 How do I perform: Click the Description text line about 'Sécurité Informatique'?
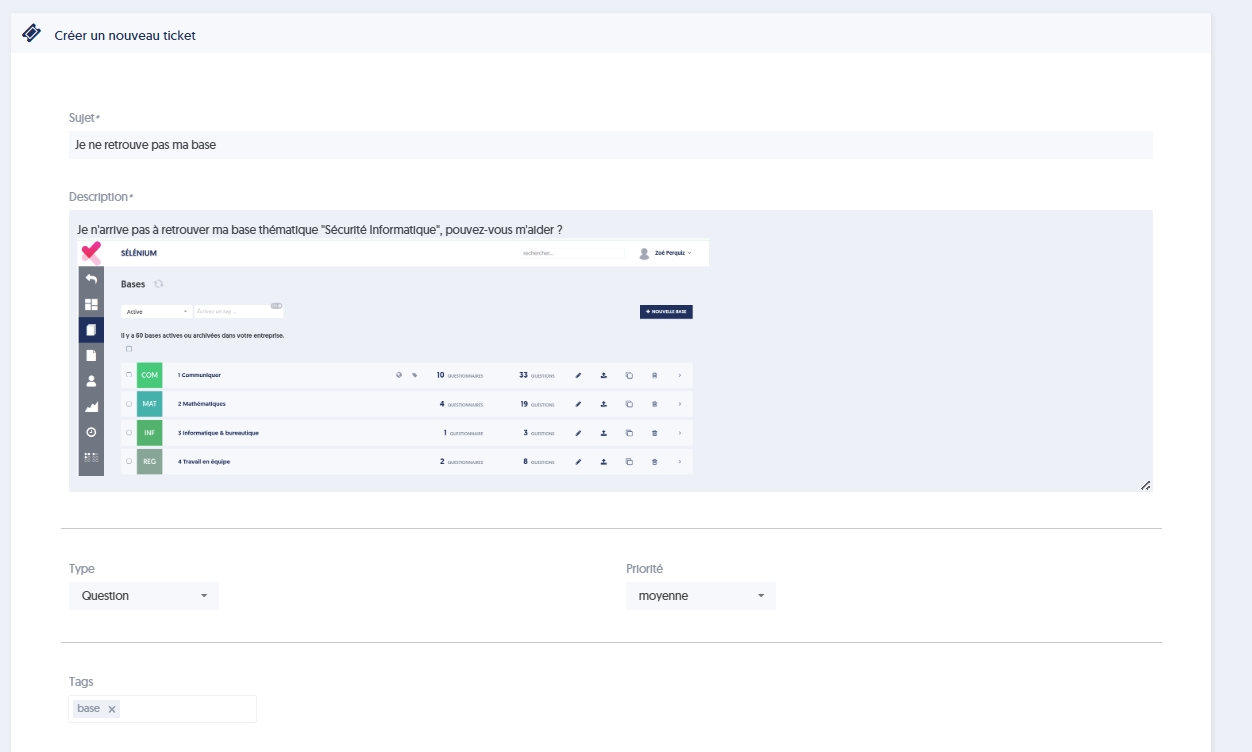coord(320,230)
